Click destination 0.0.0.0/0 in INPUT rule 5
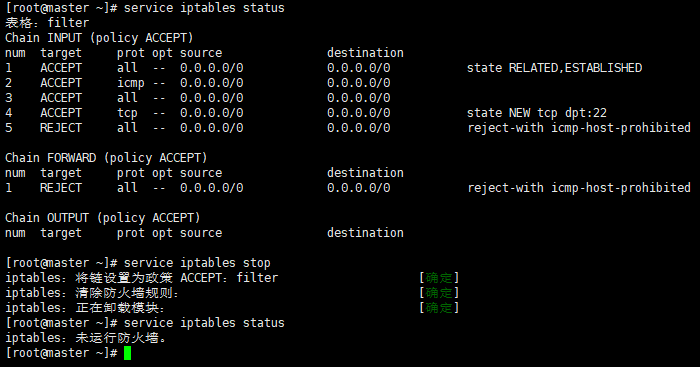This screenshot has height=367, width=700. (x=358, y=128)
